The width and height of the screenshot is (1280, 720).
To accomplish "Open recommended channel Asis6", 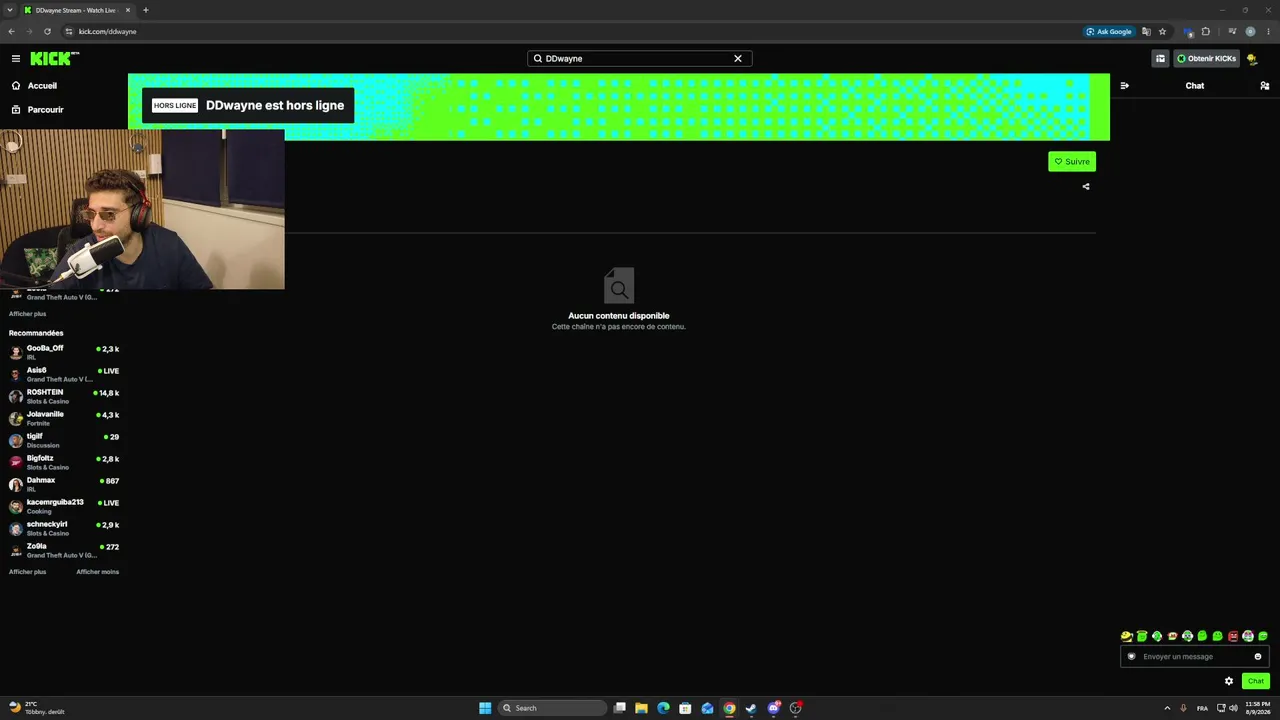I will click(64, 374).
